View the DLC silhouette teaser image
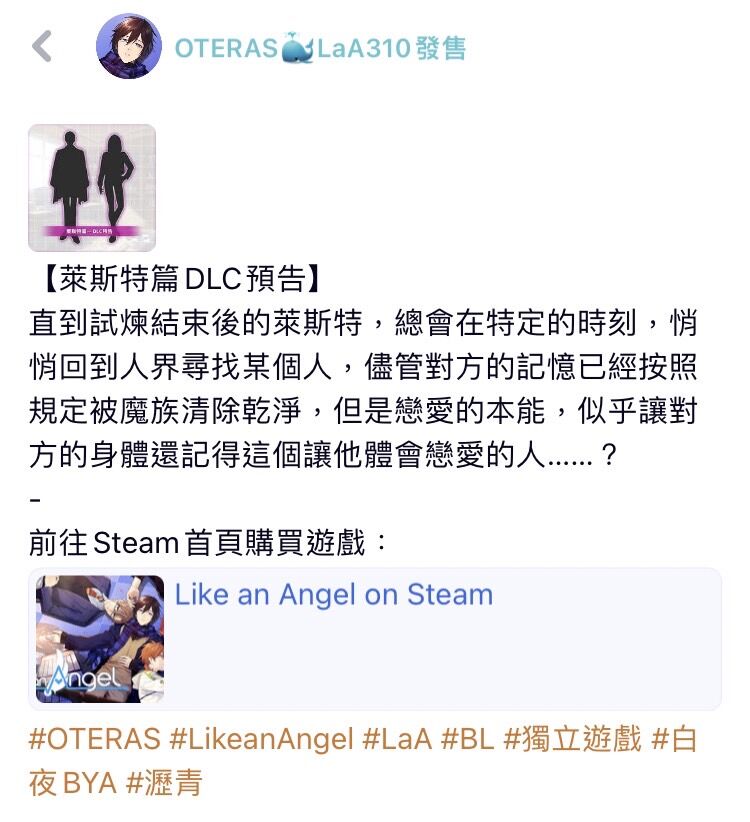Screen dimensions: 750x822 pyautogui.click(x=92, y=188)
